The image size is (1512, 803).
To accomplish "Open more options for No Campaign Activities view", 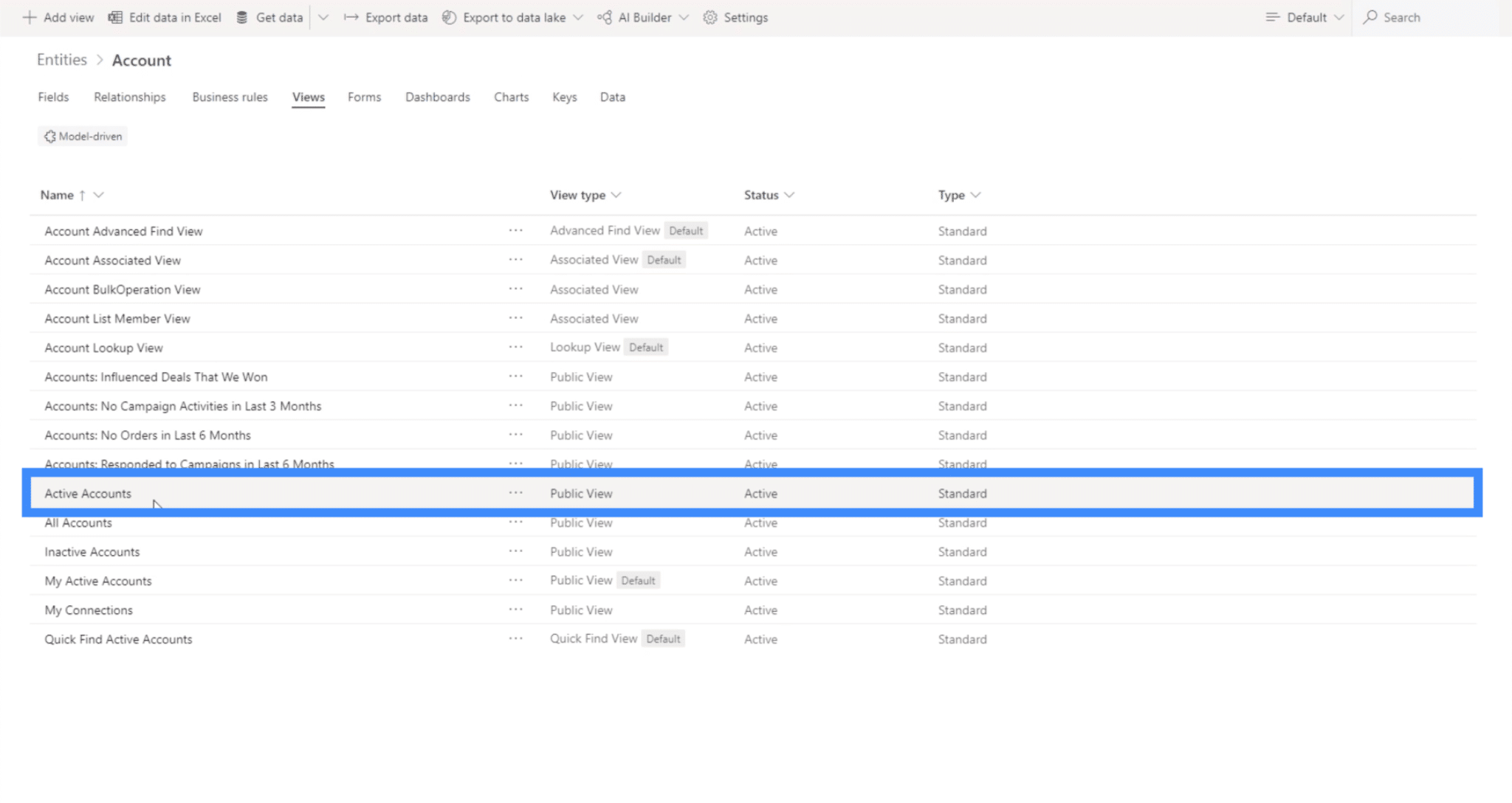I will (x=515, y=406).
